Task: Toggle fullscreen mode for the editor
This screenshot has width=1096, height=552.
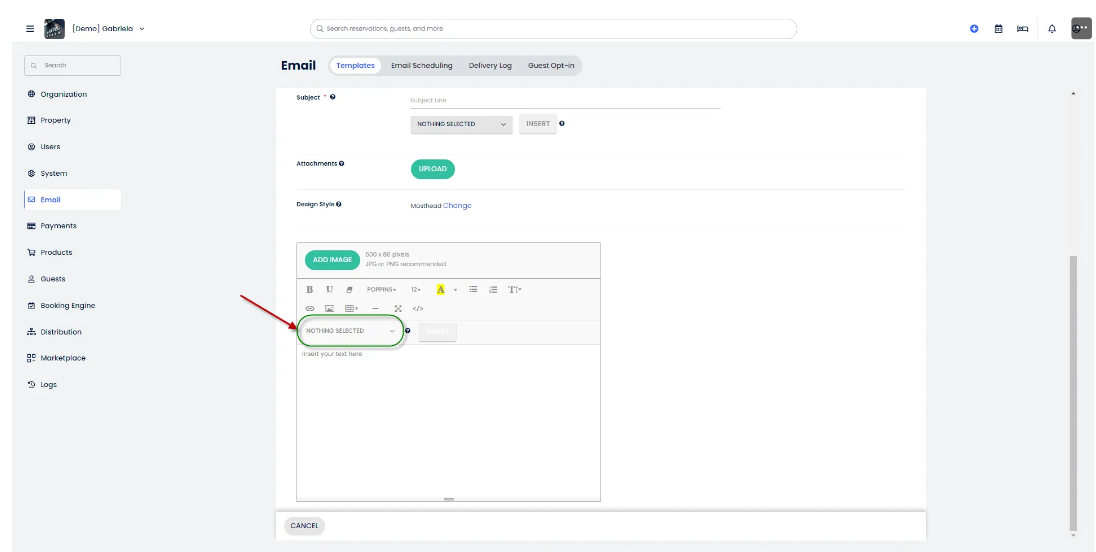Action: (x=398, y=309)
